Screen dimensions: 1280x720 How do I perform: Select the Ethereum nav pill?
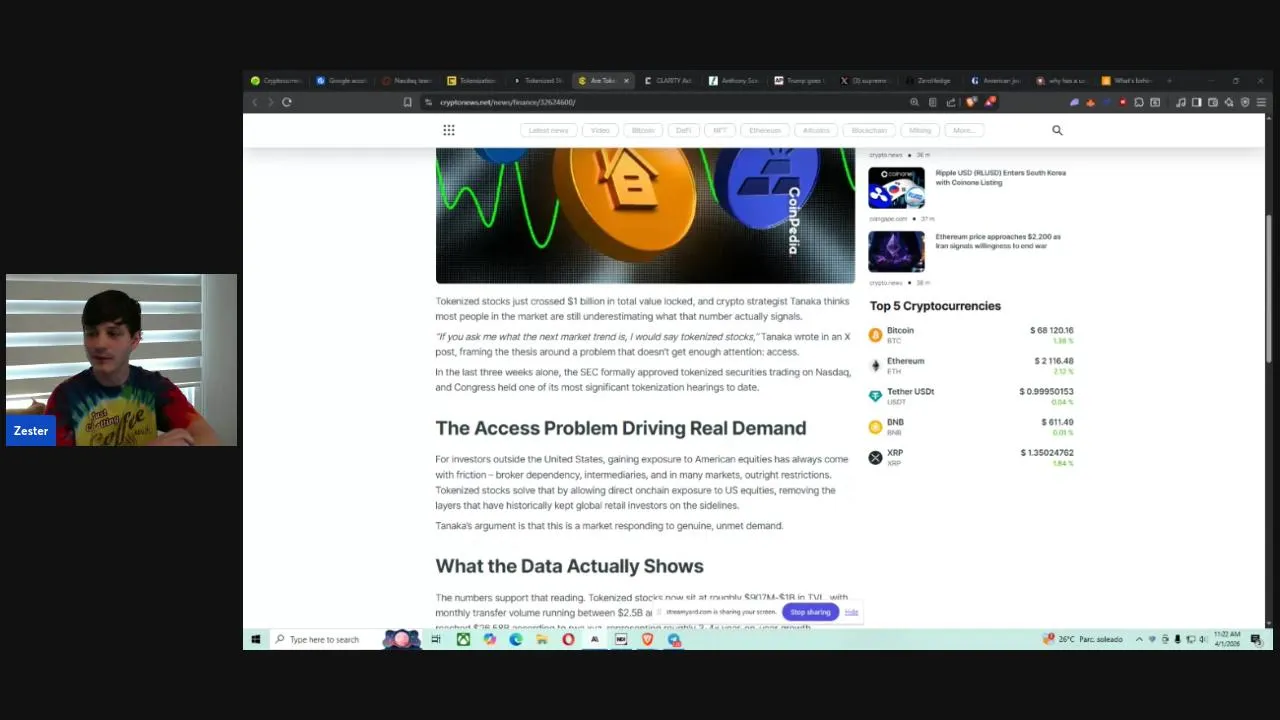pyautogui.click(x=765, y=130)
